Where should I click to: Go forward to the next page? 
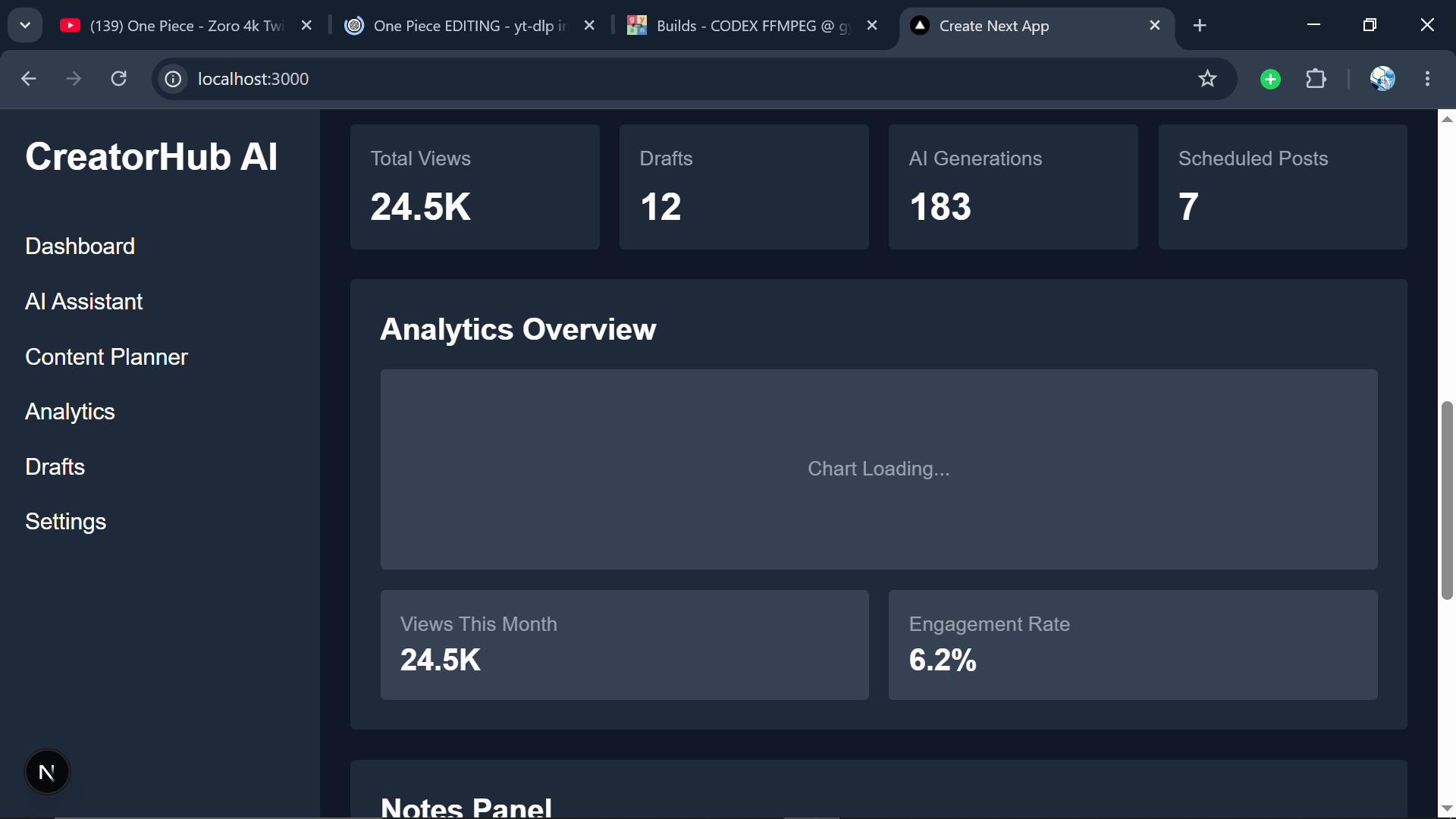[x=74, y=79]
